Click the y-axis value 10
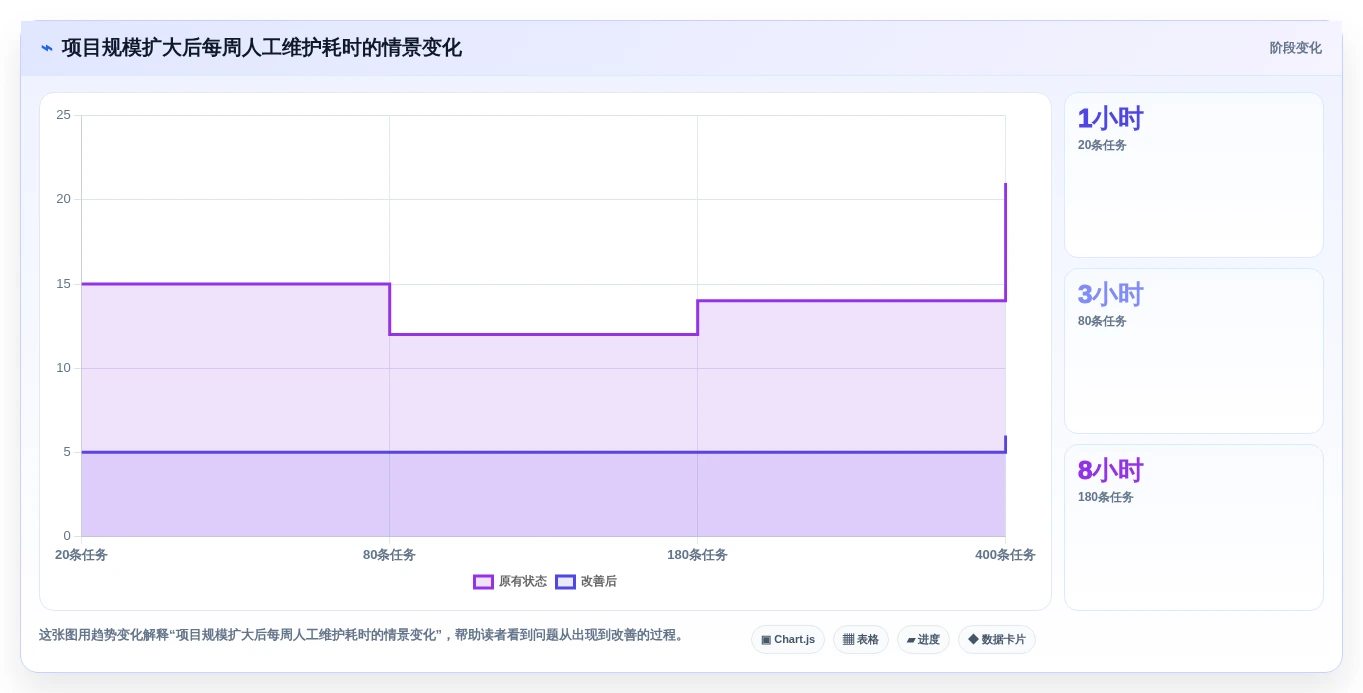Viewport: 1363px width, 693px height. [x=63, y=368]
